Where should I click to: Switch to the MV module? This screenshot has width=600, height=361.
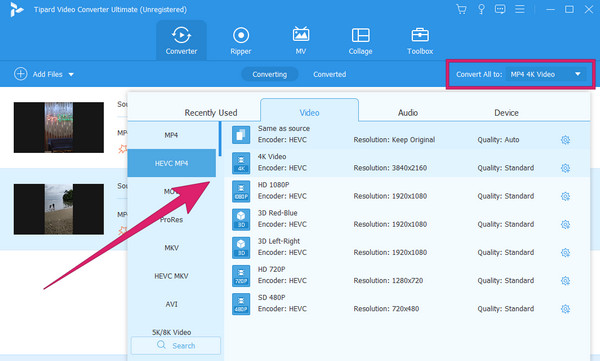[301, 41]
